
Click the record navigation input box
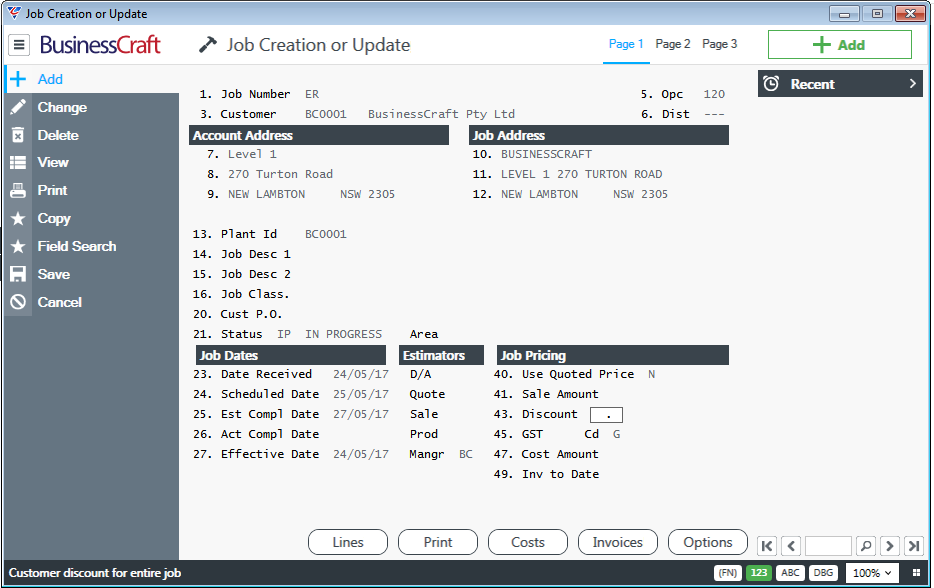(x=829, y=546)
